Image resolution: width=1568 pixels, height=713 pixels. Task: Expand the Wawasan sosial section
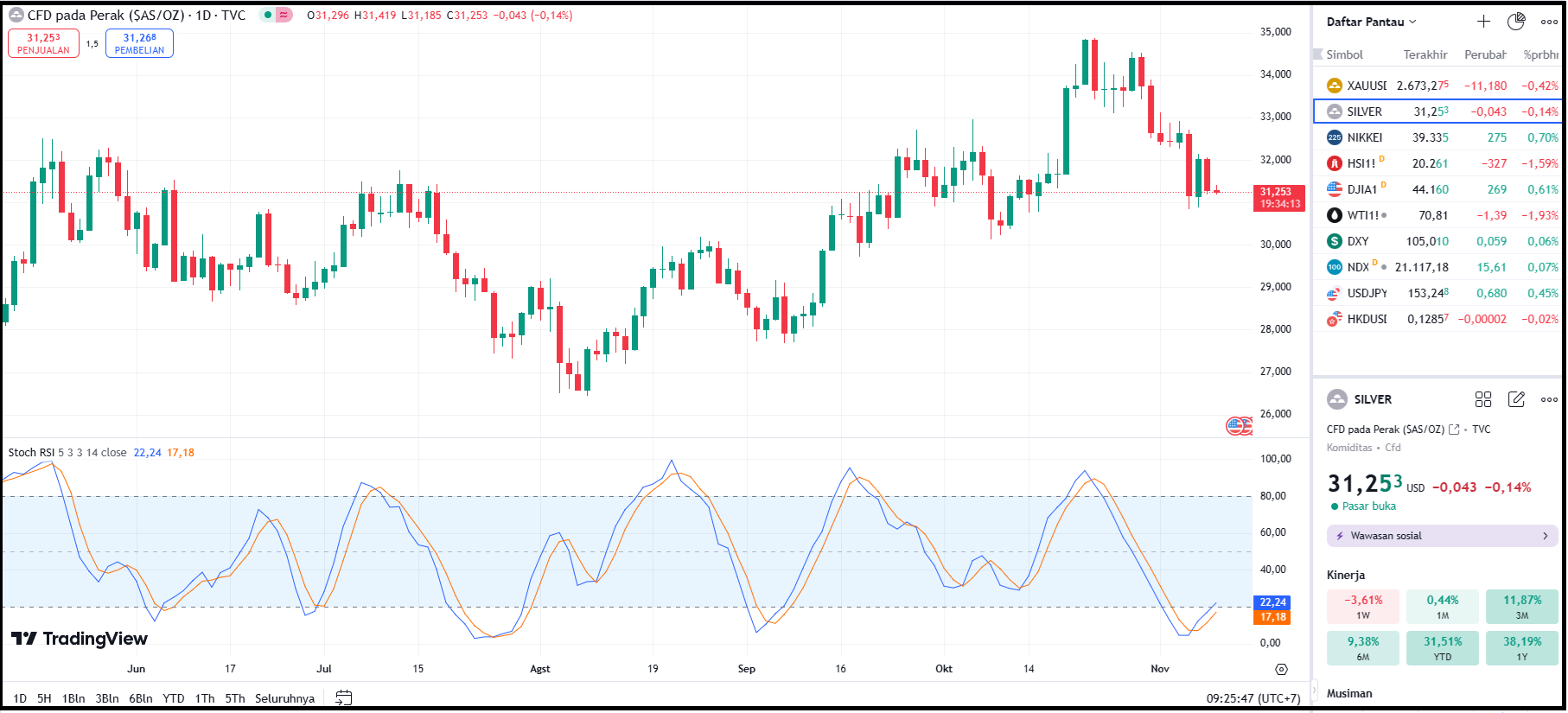pyautogui.click(x=1442, y=536)
